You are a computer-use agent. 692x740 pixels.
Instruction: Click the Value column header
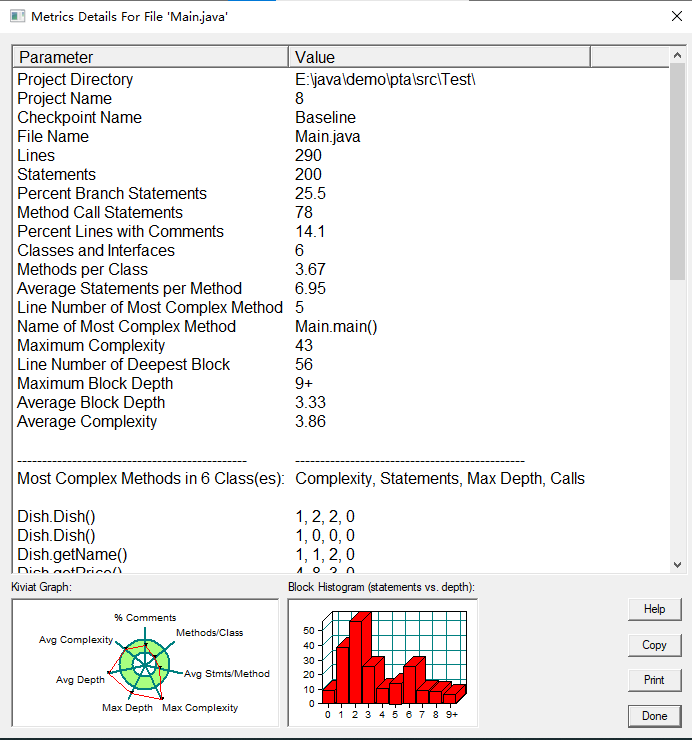pos(439,57)
